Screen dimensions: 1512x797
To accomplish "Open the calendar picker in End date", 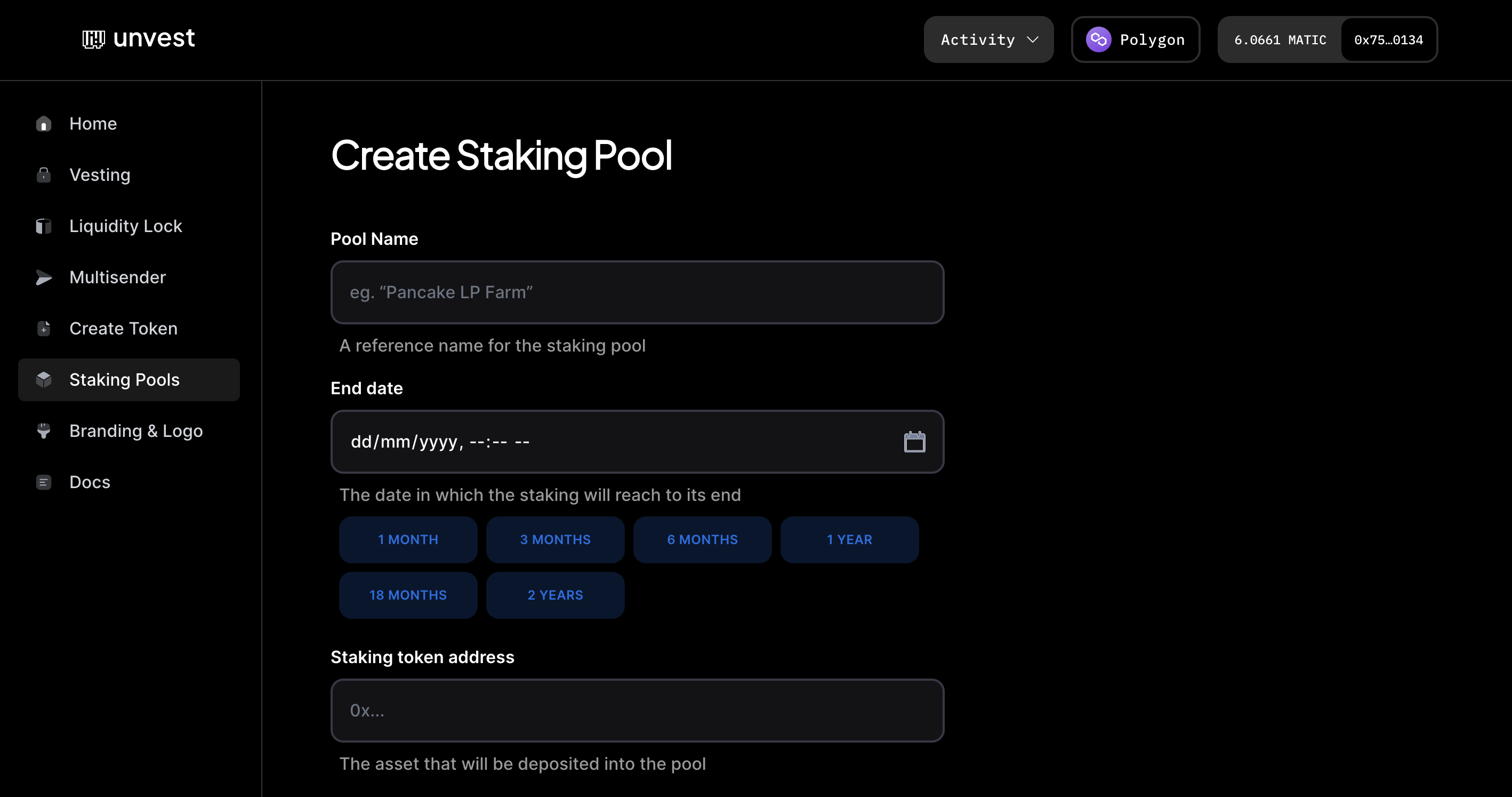I will pyautogui.click(x=914, y=442).
